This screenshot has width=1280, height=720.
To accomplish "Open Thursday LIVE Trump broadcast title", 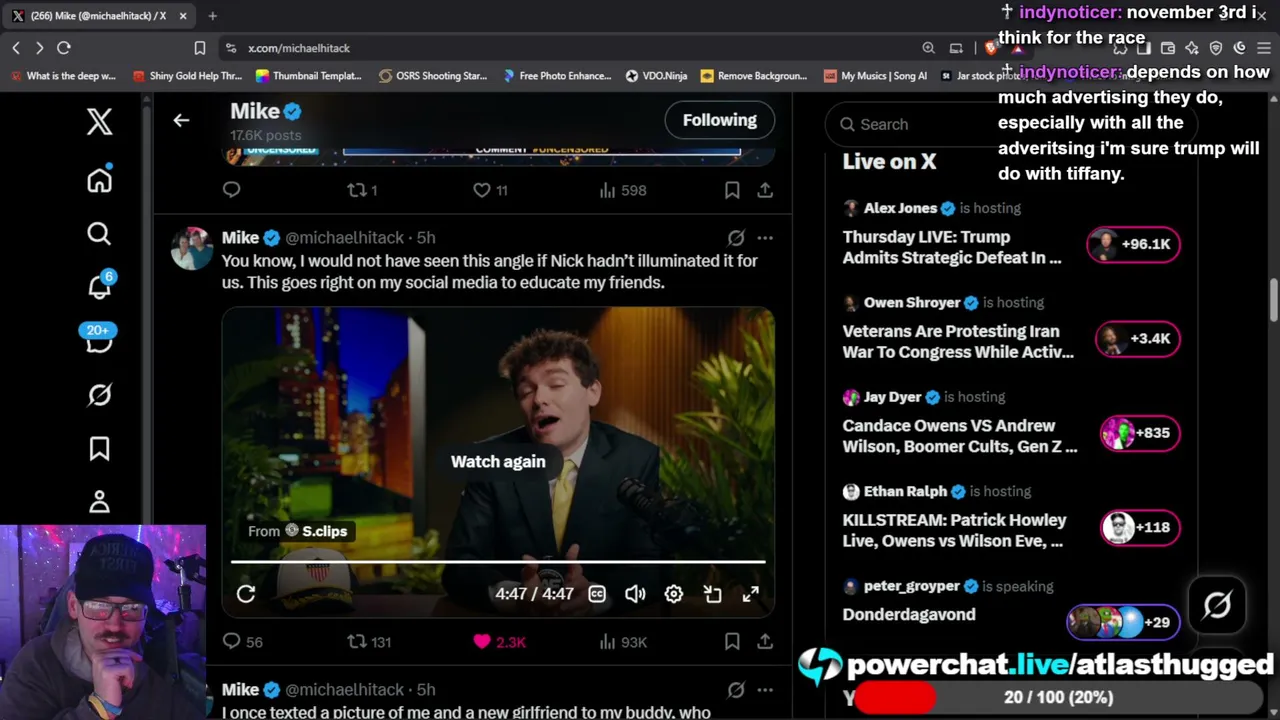I will point(951,247).
